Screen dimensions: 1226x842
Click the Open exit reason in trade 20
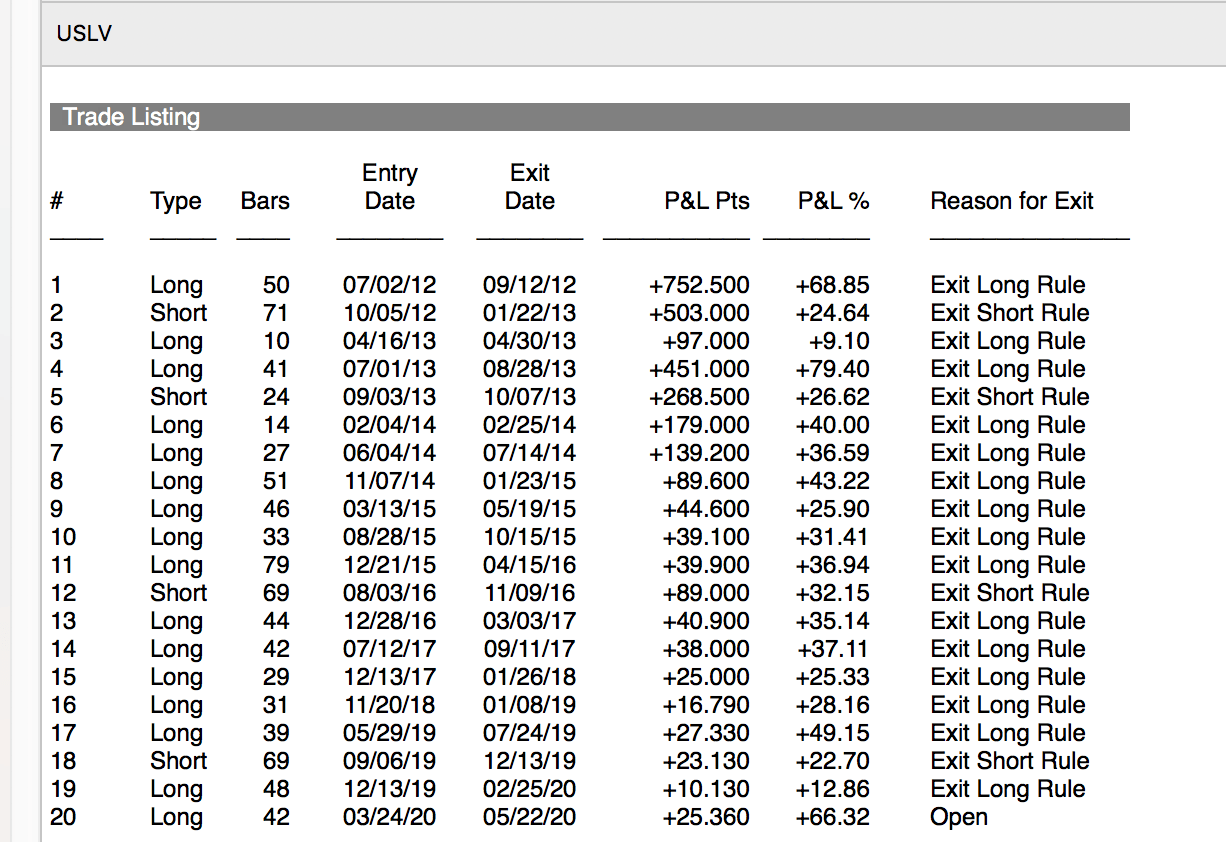[959, 817]
